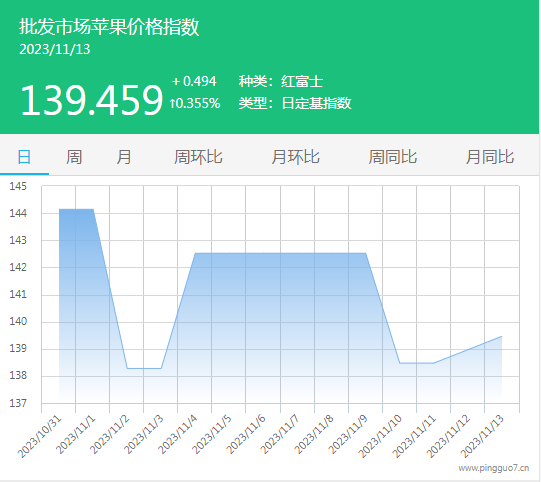
Task: Click the +0.494 change value
Action: 194,81
